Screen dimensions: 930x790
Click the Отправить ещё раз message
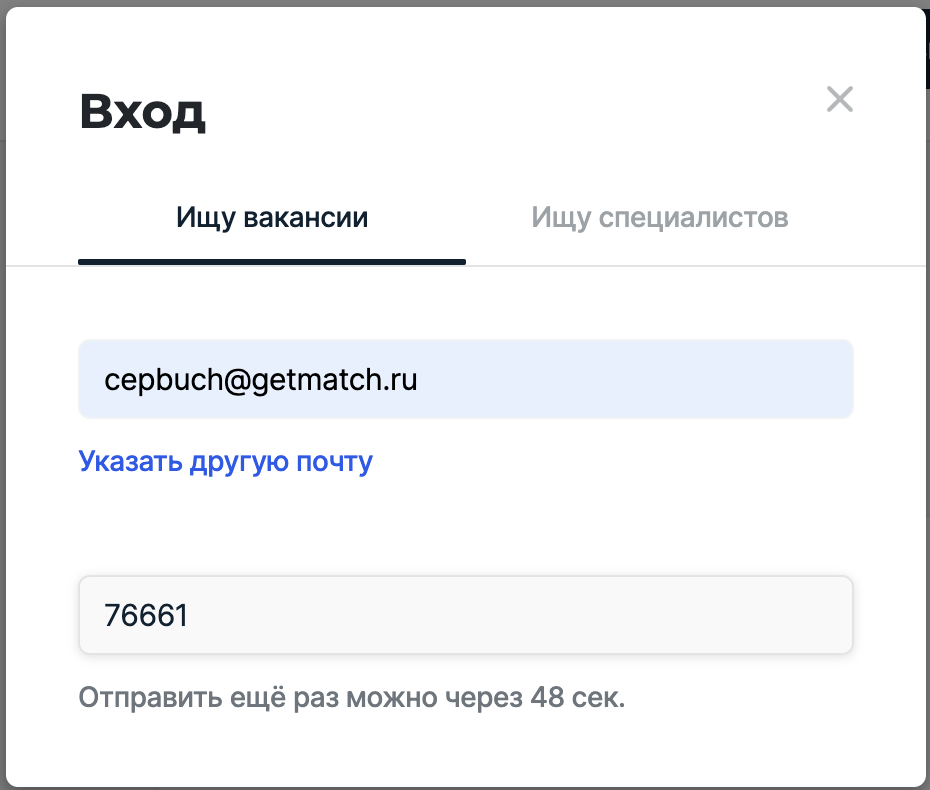pyautogui.click(x=351, y=697)
